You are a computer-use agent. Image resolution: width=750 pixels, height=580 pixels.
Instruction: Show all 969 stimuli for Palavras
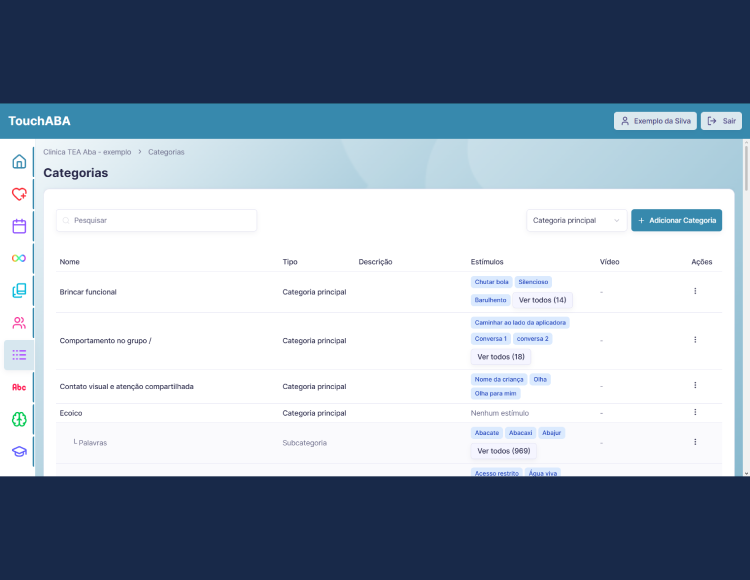point(504,451)
